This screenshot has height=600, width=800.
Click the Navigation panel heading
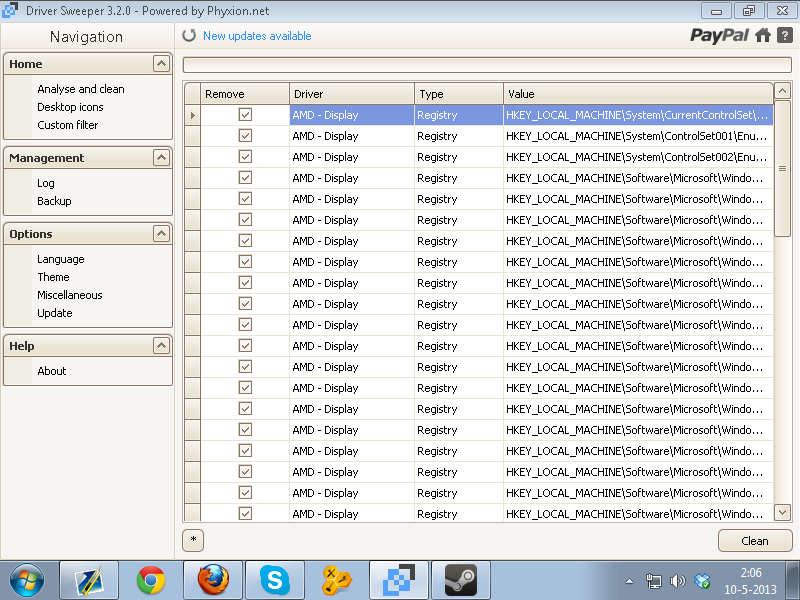[86, 37]
